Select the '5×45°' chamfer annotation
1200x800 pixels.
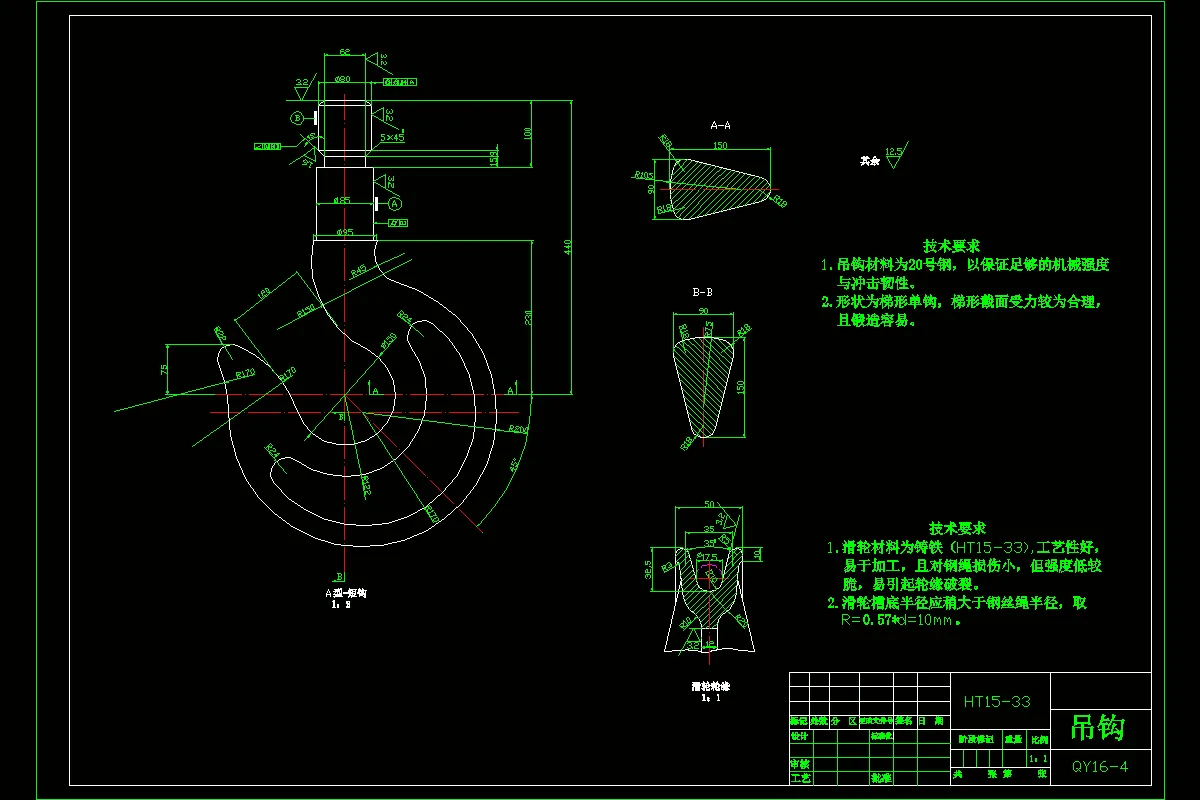[392, 138]
